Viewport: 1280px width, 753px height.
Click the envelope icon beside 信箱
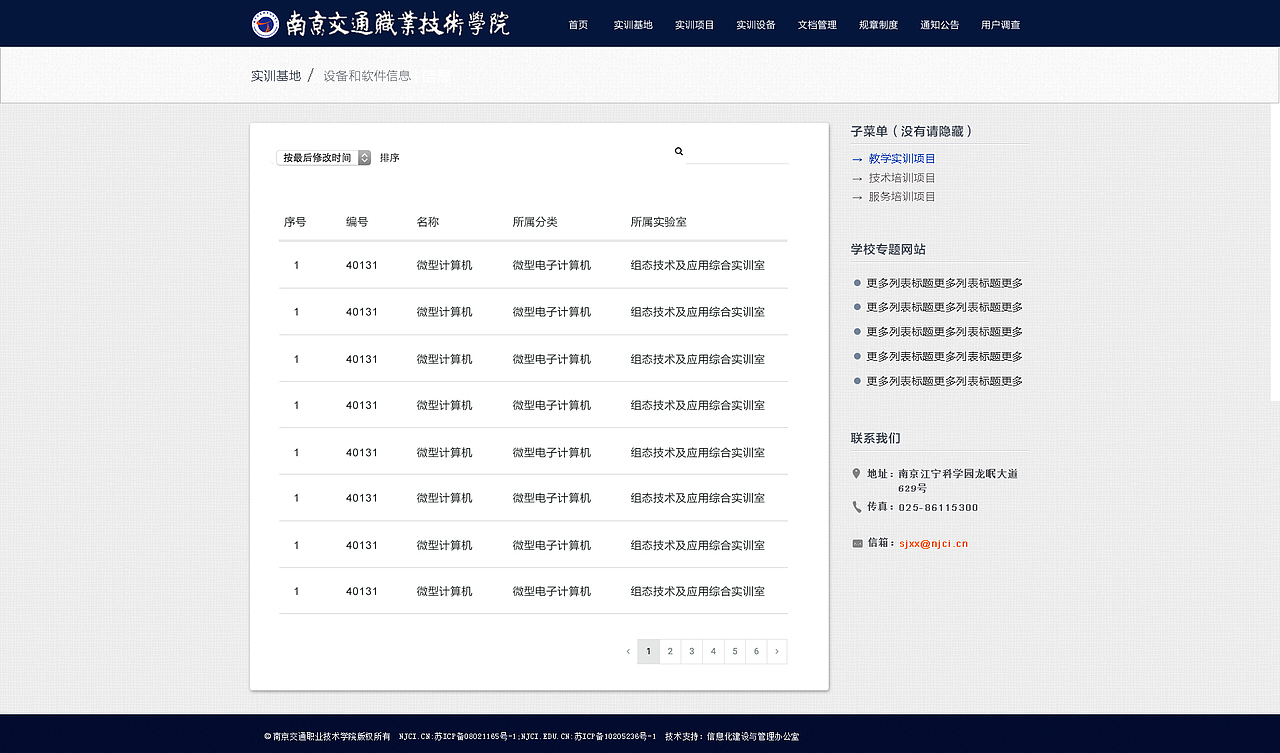[857, 544]
